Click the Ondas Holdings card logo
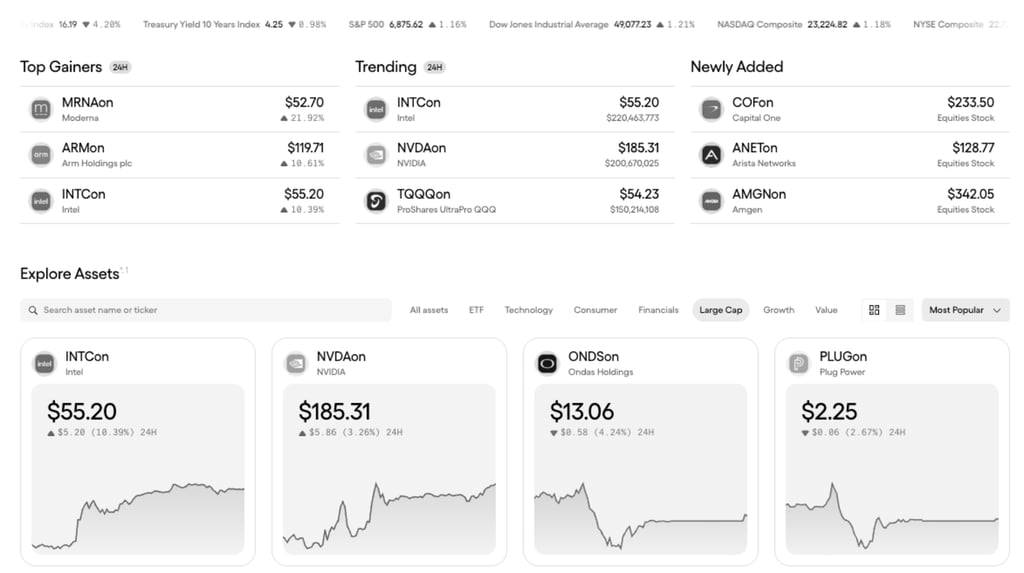 (547, 363)
